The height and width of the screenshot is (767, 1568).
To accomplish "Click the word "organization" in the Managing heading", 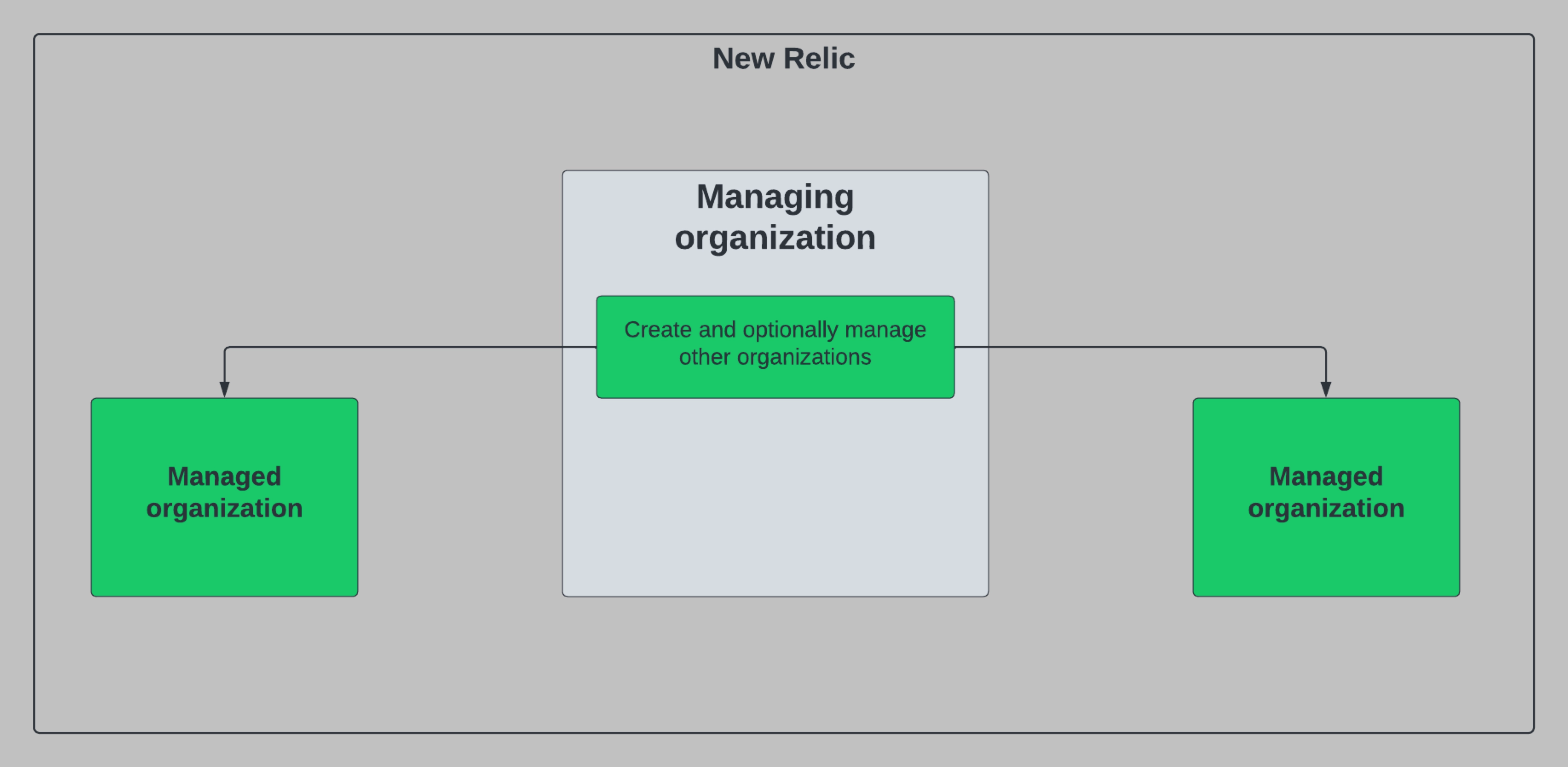I will [775, 237].
